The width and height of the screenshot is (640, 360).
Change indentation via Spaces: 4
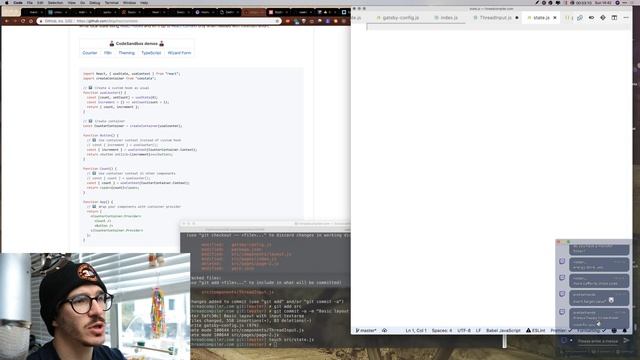(442, 330)
